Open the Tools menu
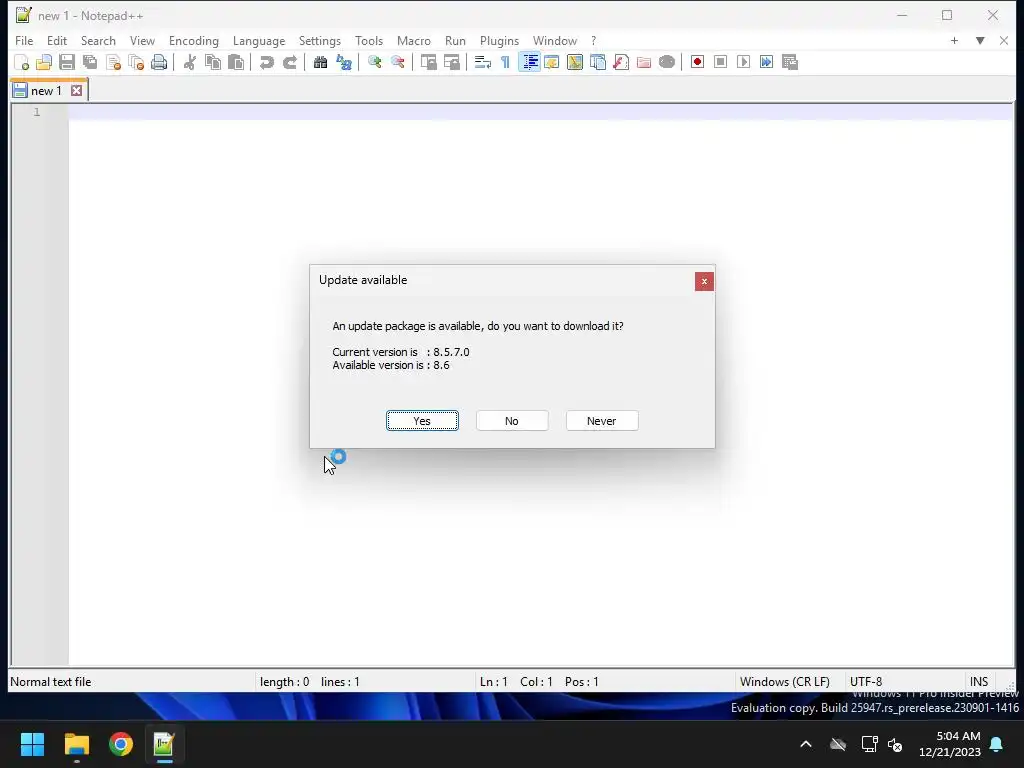This screenshot has height=768, width=1024. (x=368, y=40)
